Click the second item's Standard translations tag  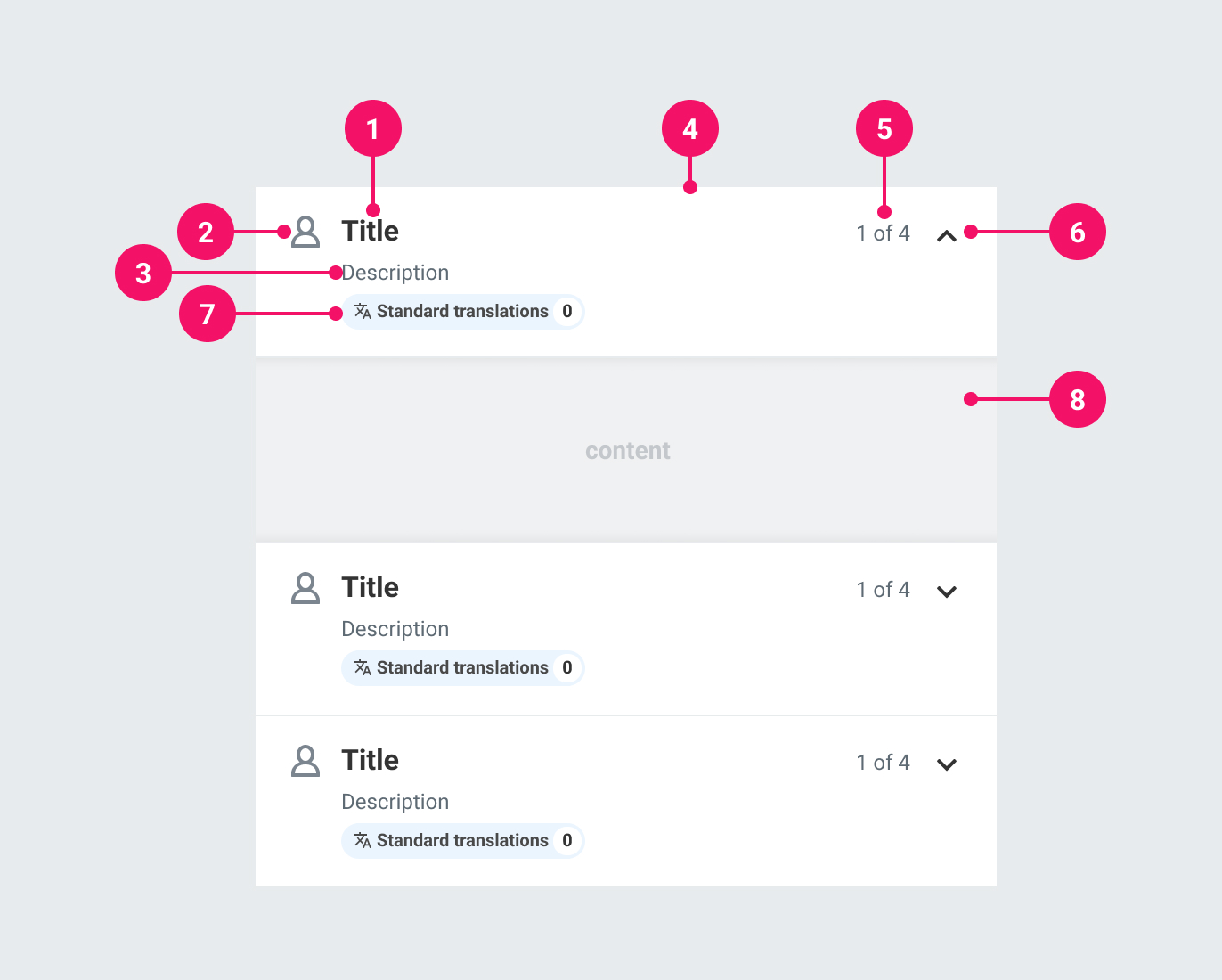pos(462,668)
